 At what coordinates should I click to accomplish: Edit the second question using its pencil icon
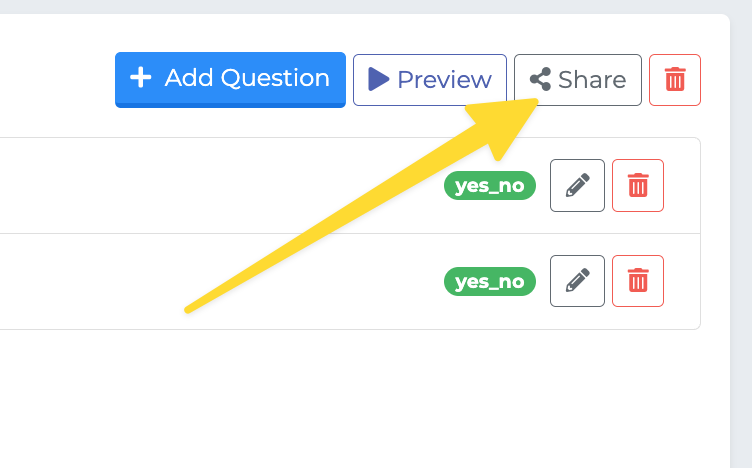point(577,281)
